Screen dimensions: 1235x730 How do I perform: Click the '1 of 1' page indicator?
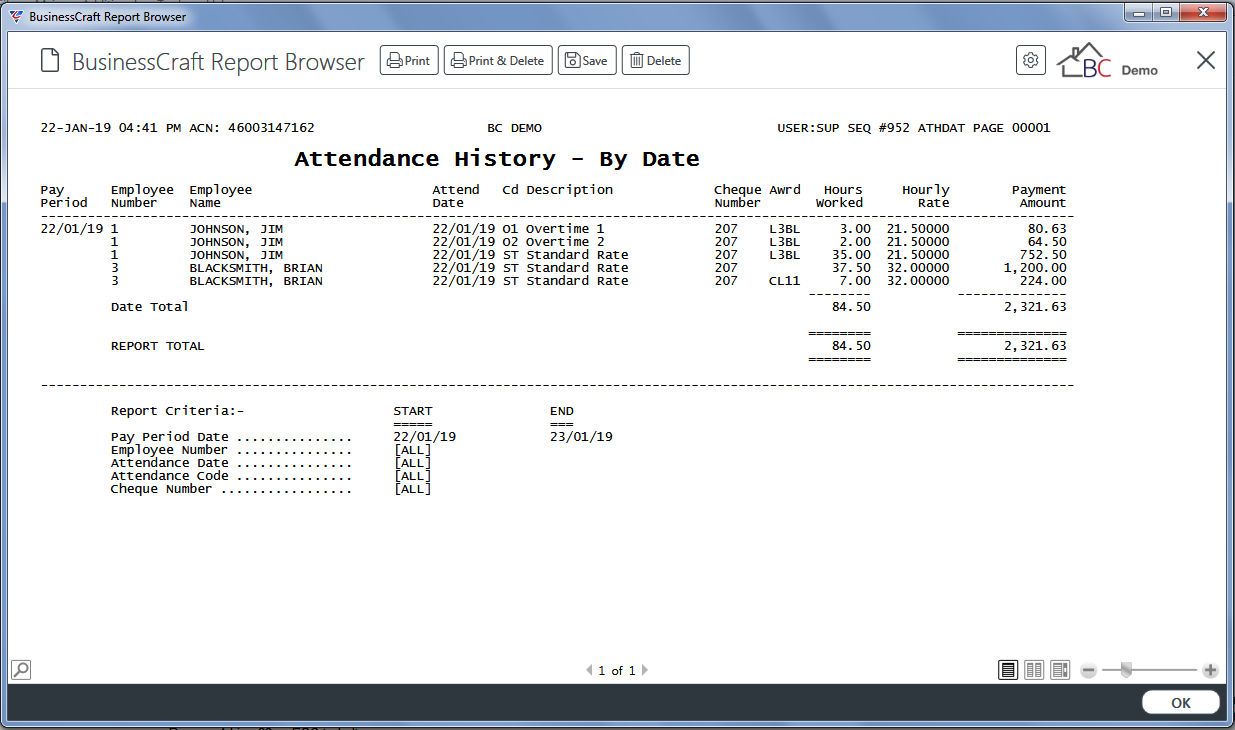(x=617, y=671)
